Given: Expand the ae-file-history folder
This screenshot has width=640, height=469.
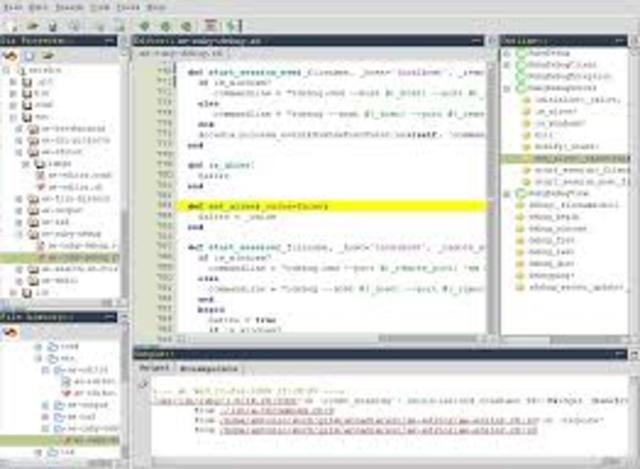Looking at the screenshot, I should click(x=18, y=199).
